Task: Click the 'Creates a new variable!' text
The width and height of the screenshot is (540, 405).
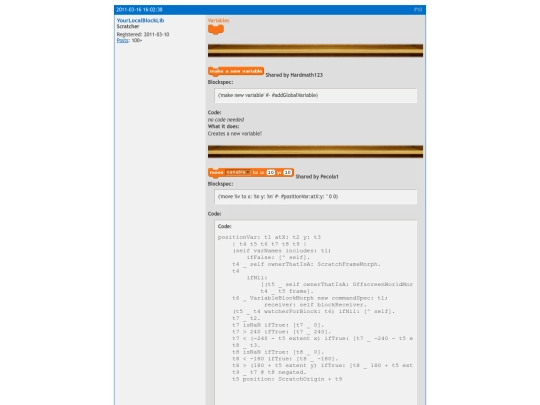Action: (235, 133)
